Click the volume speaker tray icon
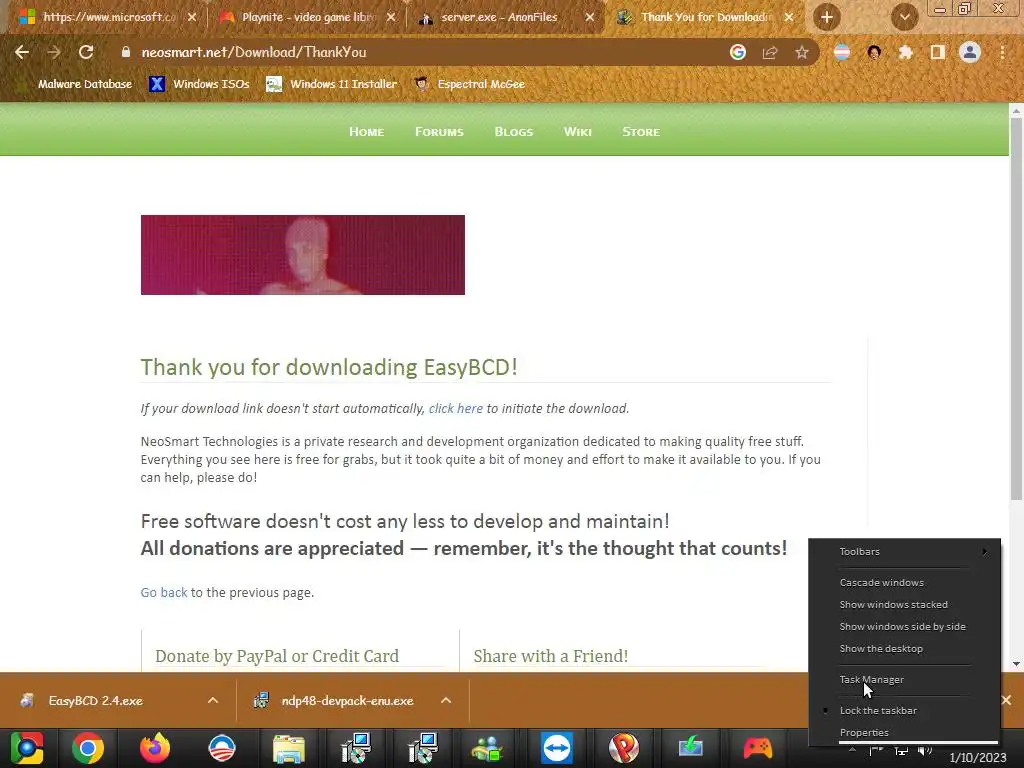The height and width of the screenshot is (768, 1024). (x=925, y=751)
